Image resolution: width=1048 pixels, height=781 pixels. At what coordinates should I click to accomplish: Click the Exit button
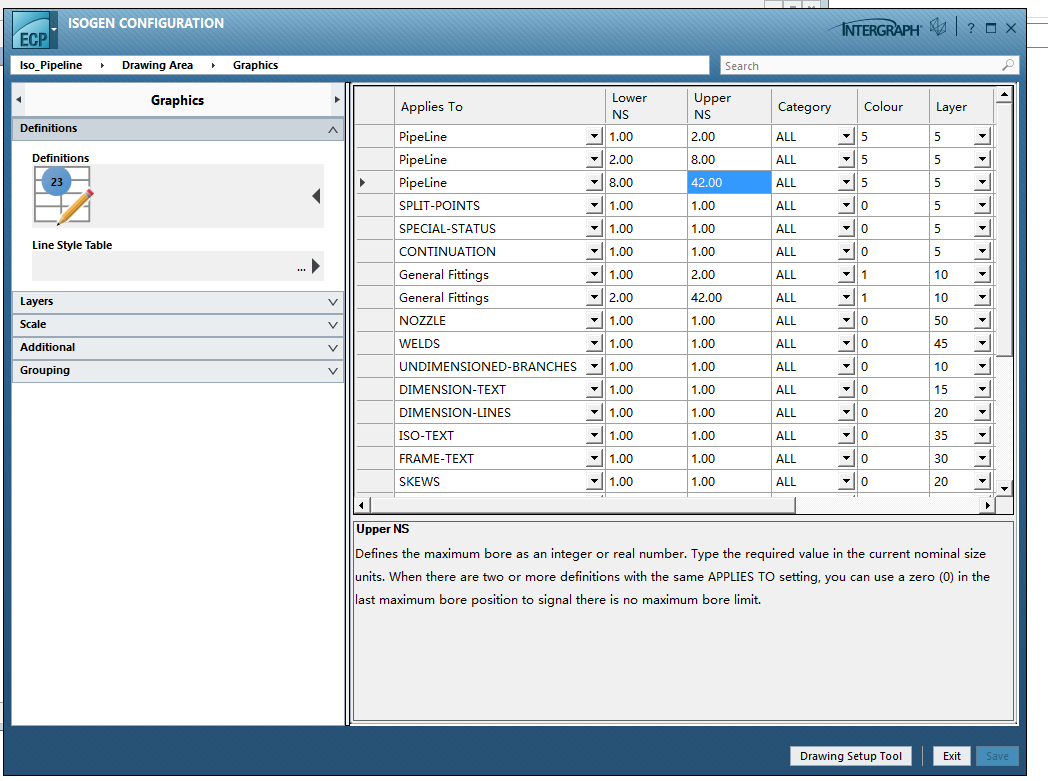tap(952, 756)
